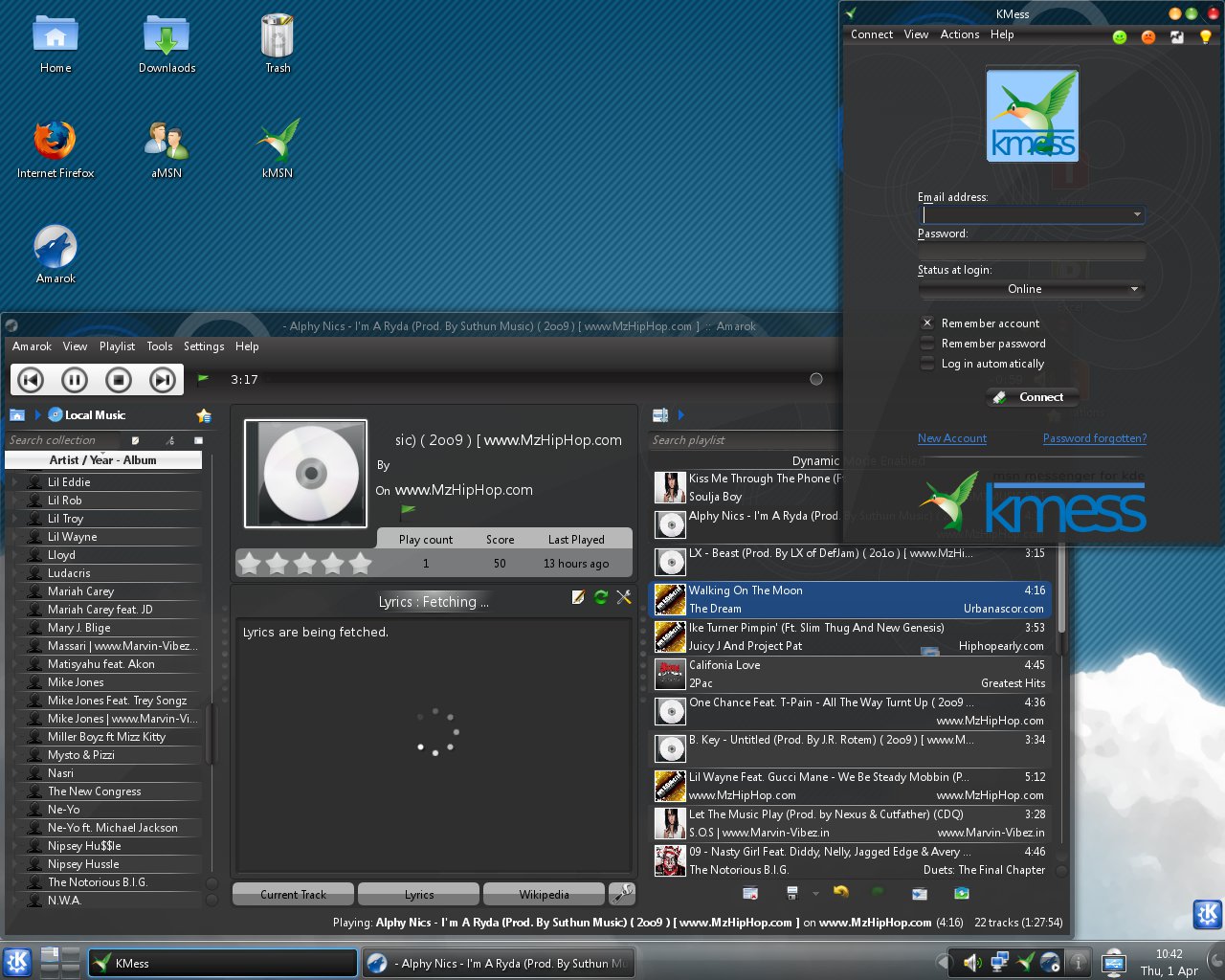Click the network tray icon
This screenshot has height=980, width=1225.
click(999, 963)
